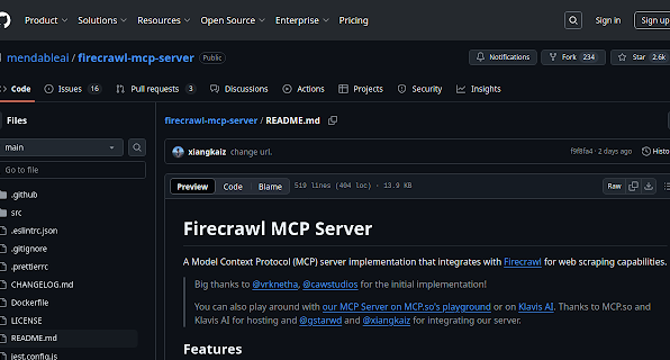This screenshot has height=360, width=670.
Task: Open the Insights tab
Action: tap(479, 89)
